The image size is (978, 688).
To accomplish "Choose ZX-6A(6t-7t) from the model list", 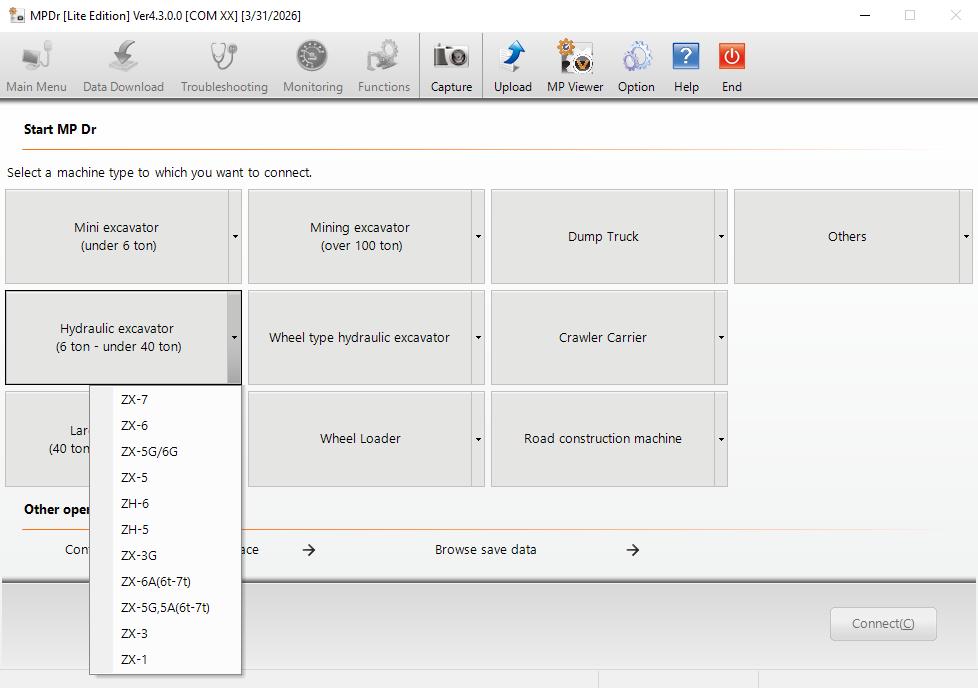I will click(x=165, y=581).
